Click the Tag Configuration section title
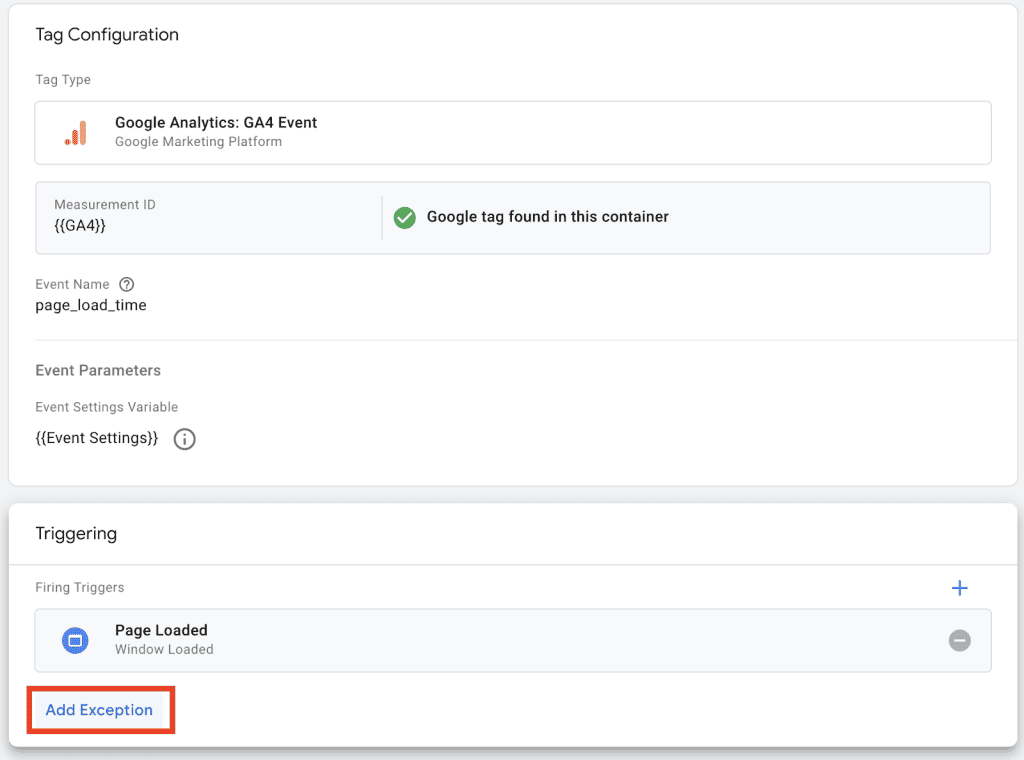 (x=107, y=34)
